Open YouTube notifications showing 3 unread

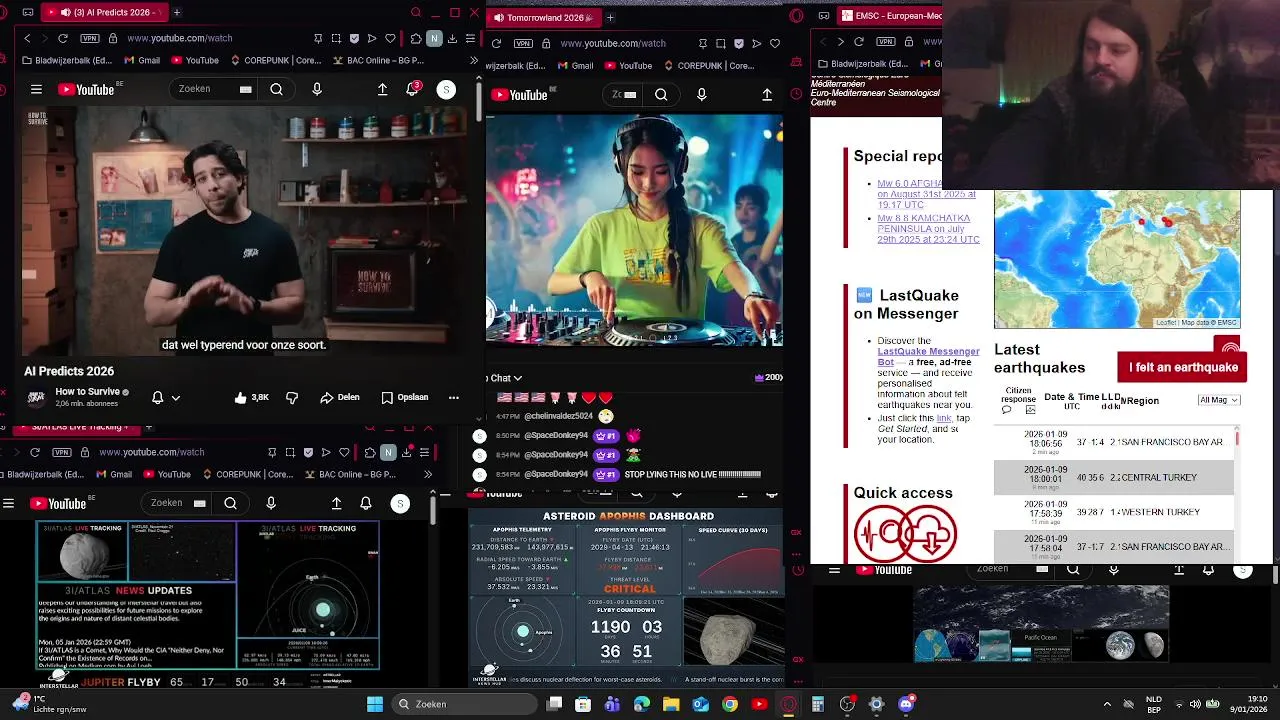point(413,89)
